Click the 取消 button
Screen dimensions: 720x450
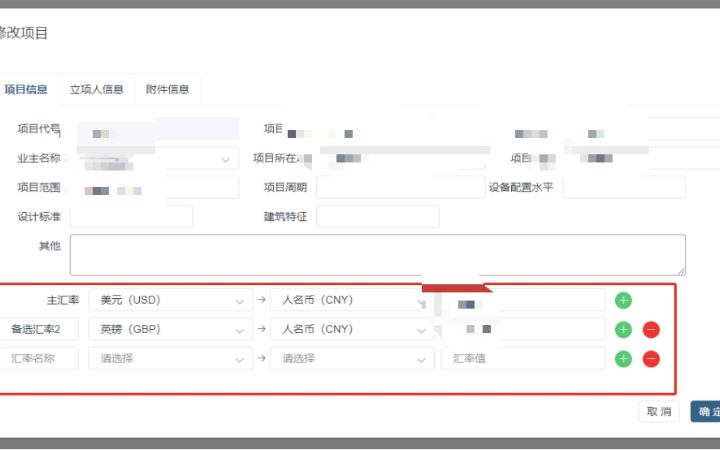658,411
